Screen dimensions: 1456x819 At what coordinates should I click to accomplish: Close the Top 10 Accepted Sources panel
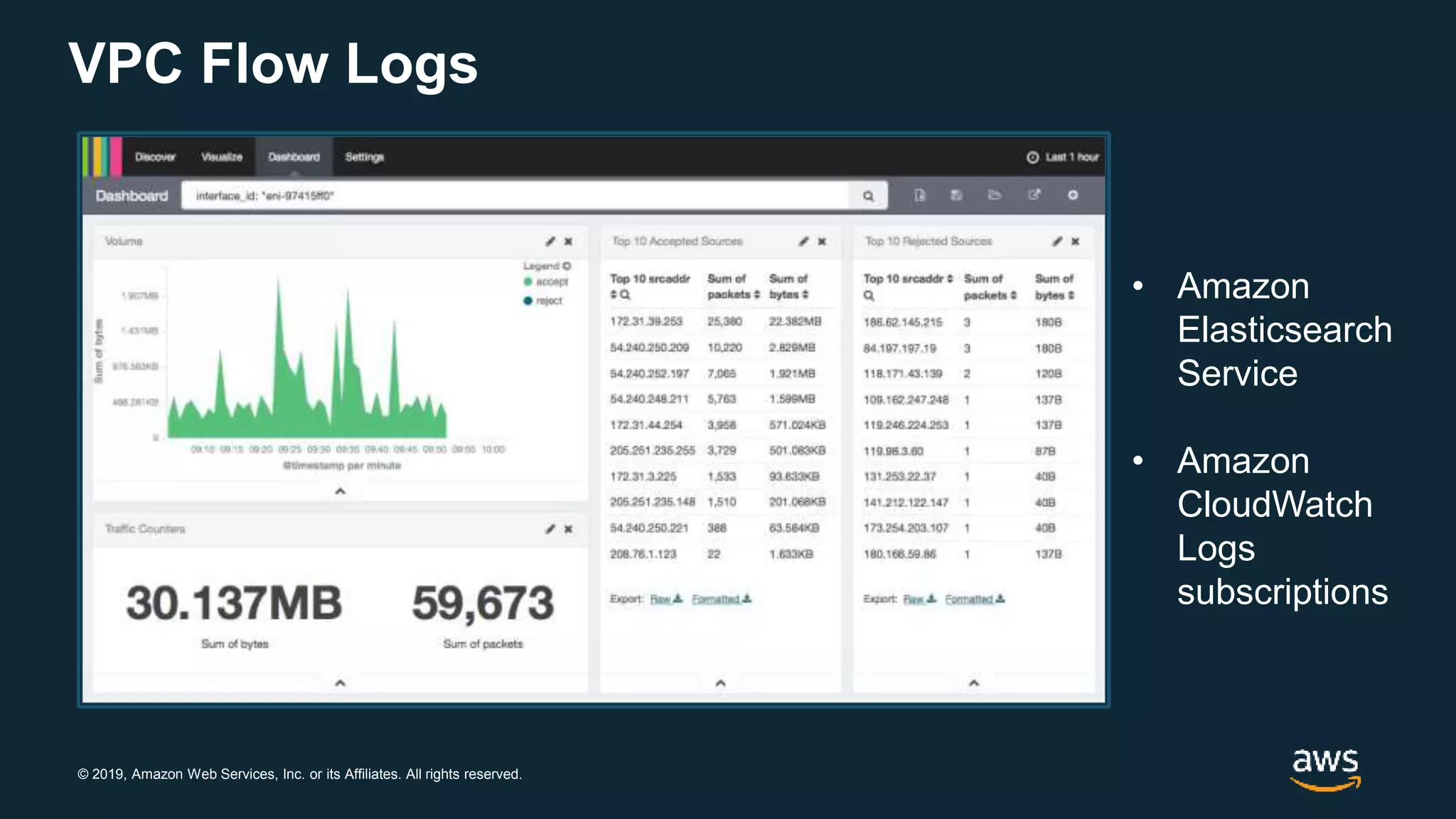pyautogui.click(x=822, y=242)
